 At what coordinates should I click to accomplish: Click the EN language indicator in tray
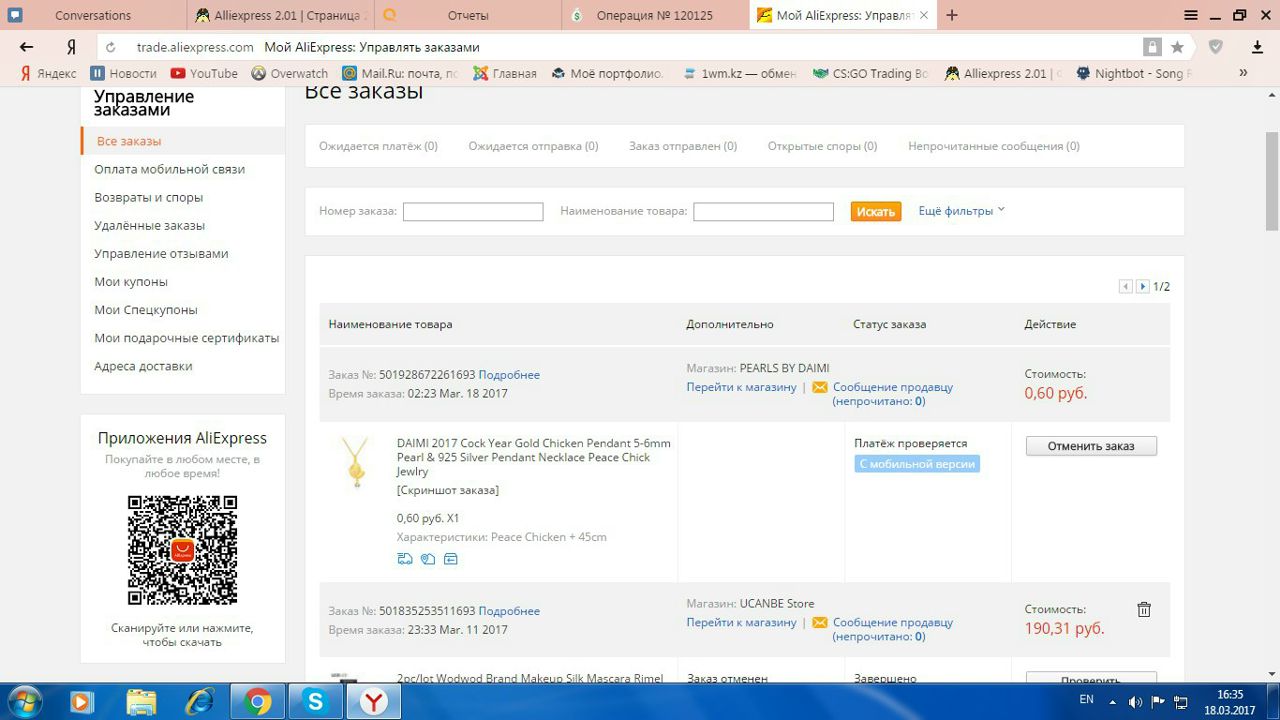(1086, 700)
